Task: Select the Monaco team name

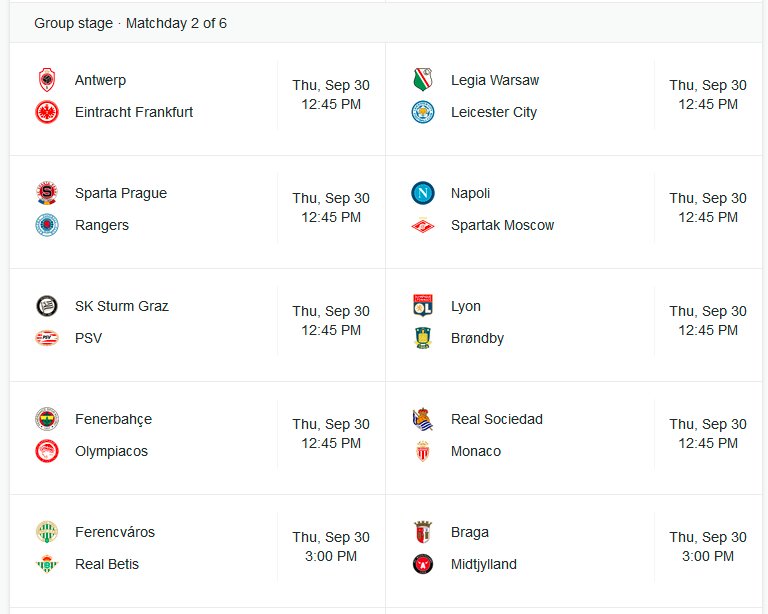Action: 476,451
